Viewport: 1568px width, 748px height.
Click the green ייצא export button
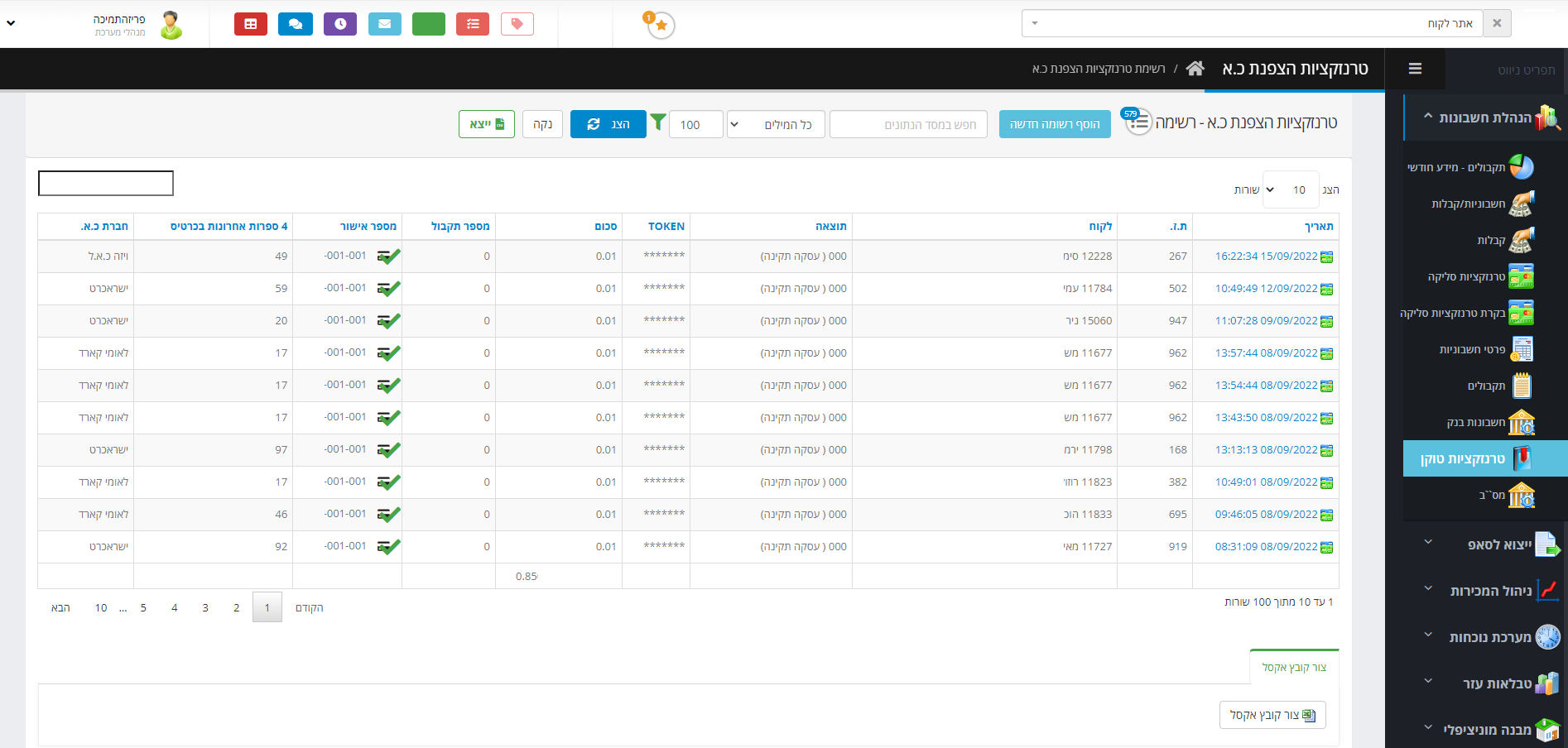tap(487, 124)
